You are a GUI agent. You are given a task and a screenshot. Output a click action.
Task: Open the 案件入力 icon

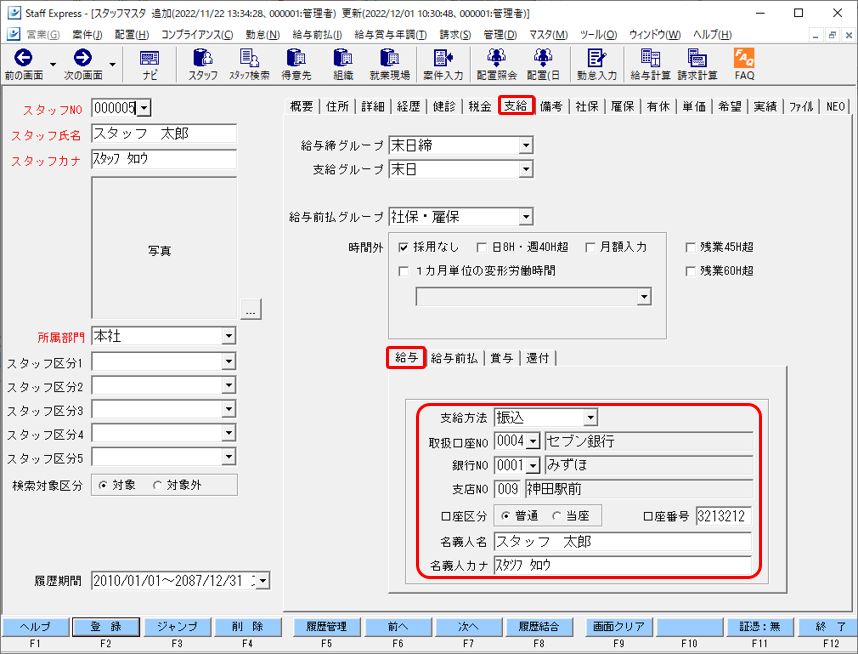(443, 65)
